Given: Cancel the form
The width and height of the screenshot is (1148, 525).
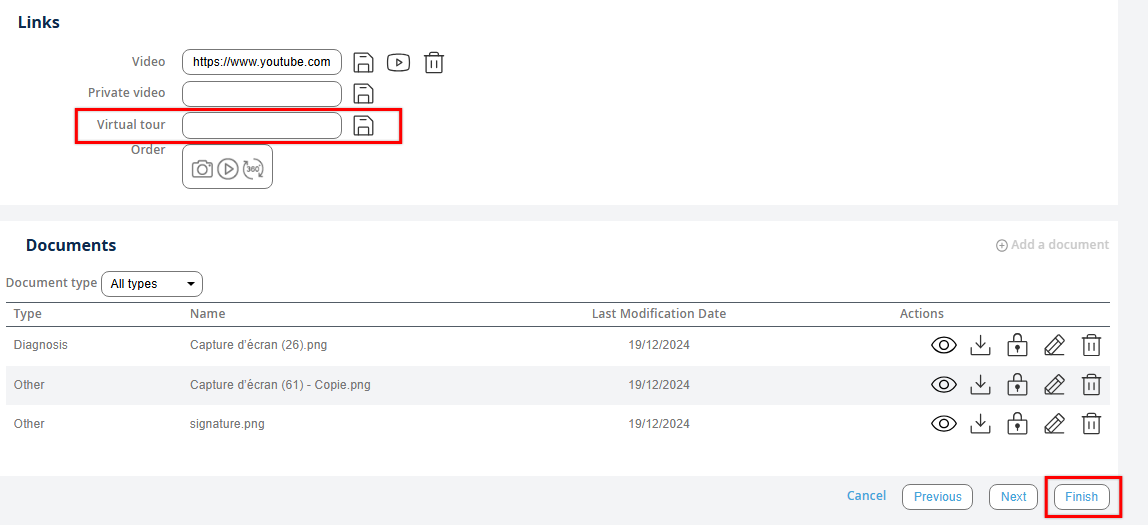Looking at the screenshot, I should click(x=866, y=496).
